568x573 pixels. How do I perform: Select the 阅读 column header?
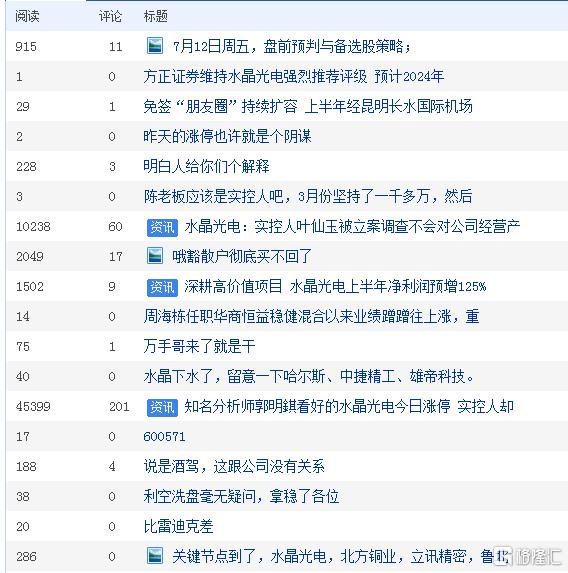[27, 16]
